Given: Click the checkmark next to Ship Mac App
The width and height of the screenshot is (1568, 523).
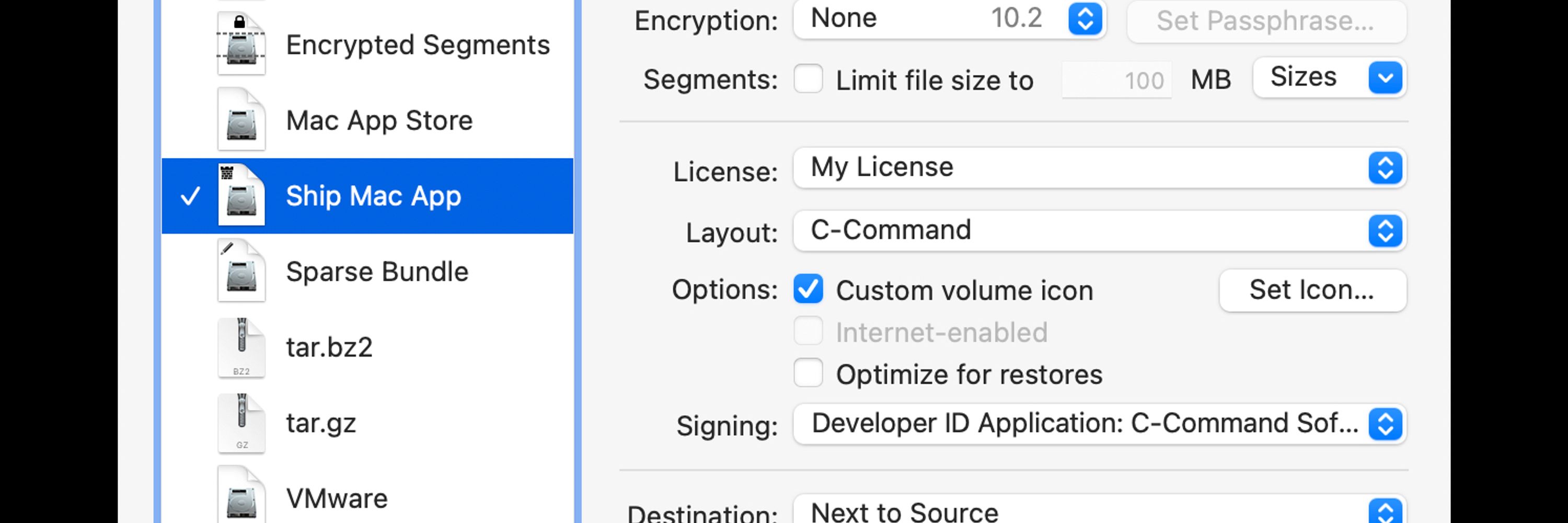Looking at the screenshot, I should click(x=191, y=196).
